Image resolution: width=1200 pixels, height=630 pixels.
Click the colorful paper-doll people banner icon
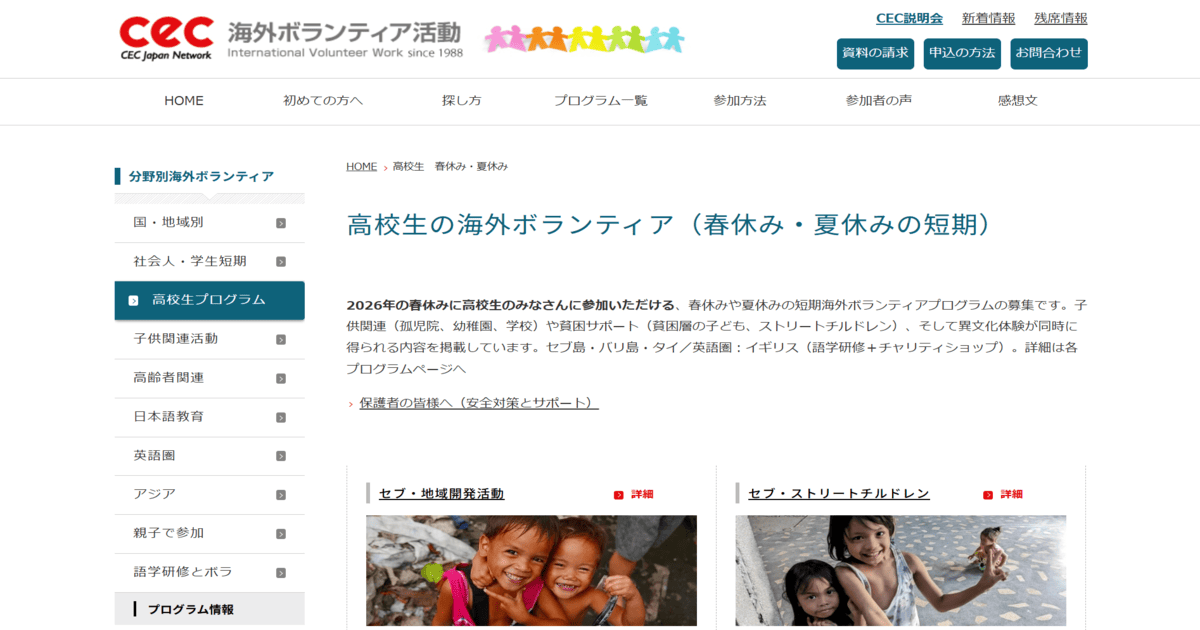(585, 39)
